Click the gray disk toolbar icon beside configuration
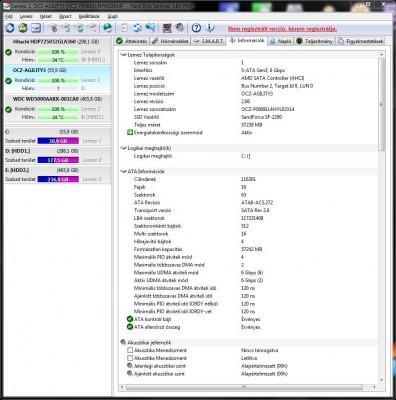Image resolution: width=396 pixels, height=400 pixels. tap(180, 28)
